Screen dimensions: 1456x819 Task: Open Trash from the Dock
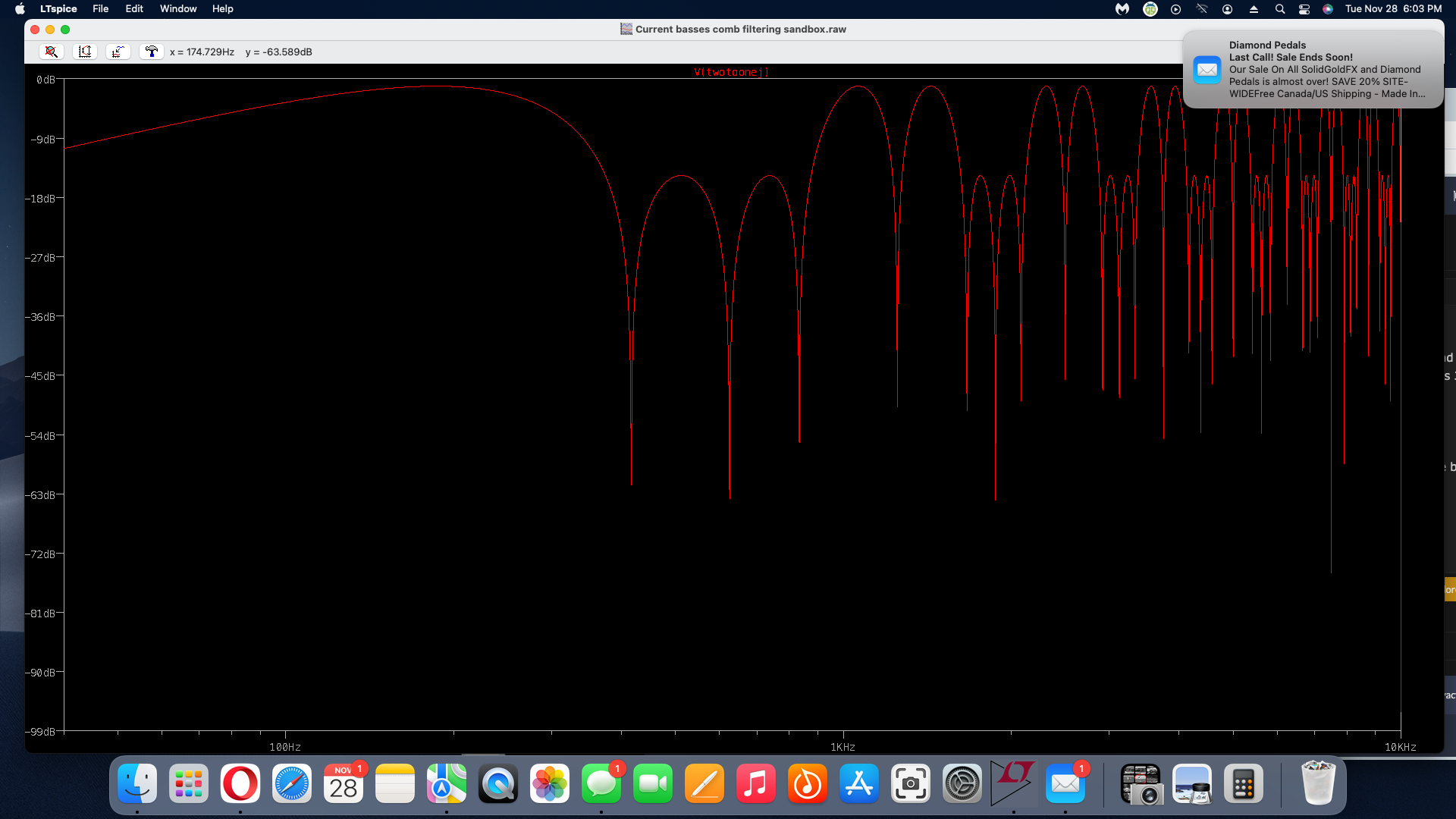coord(1318,783)
